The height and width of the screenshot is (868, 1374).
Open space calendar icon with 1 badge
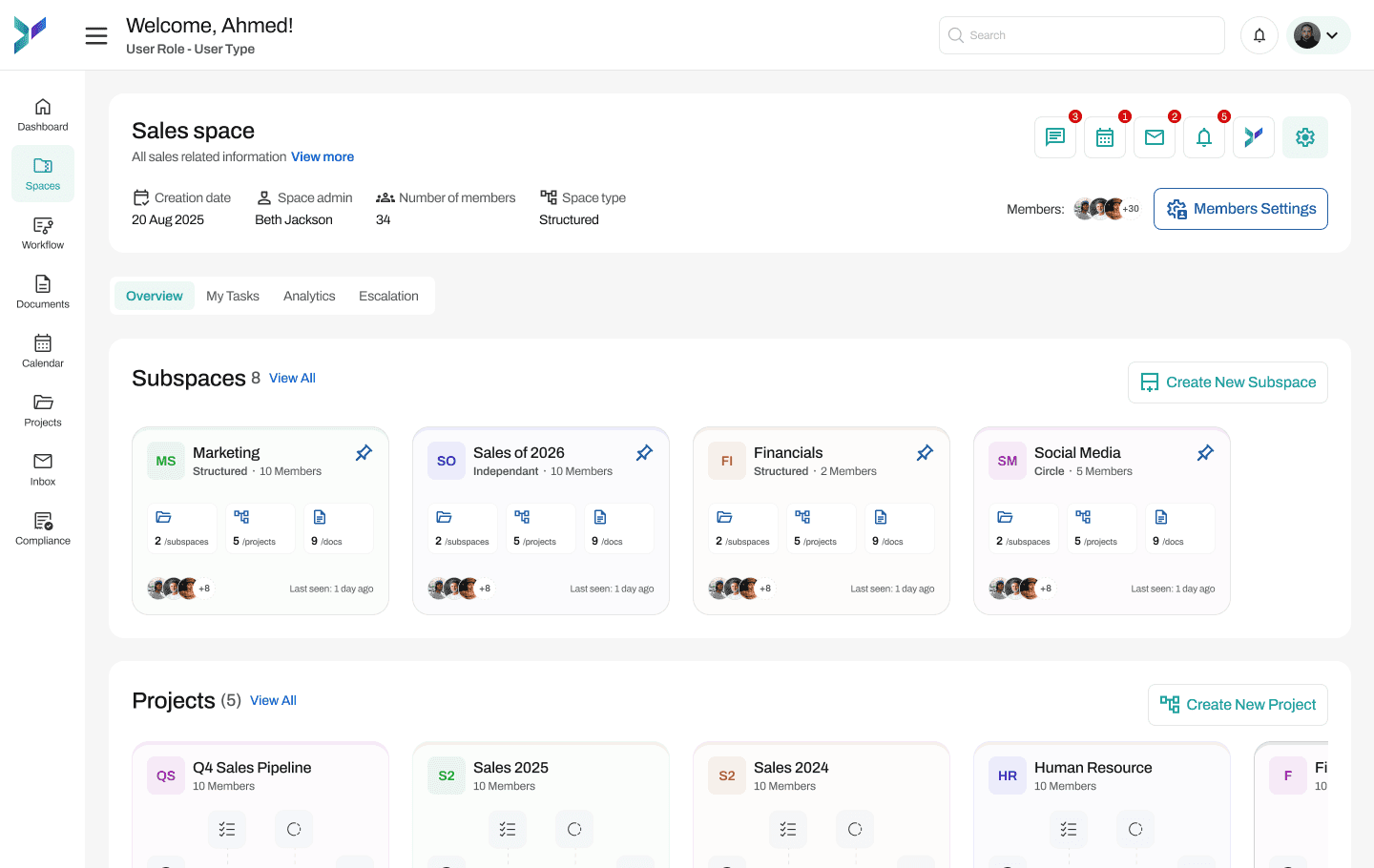pos(1105,137)
